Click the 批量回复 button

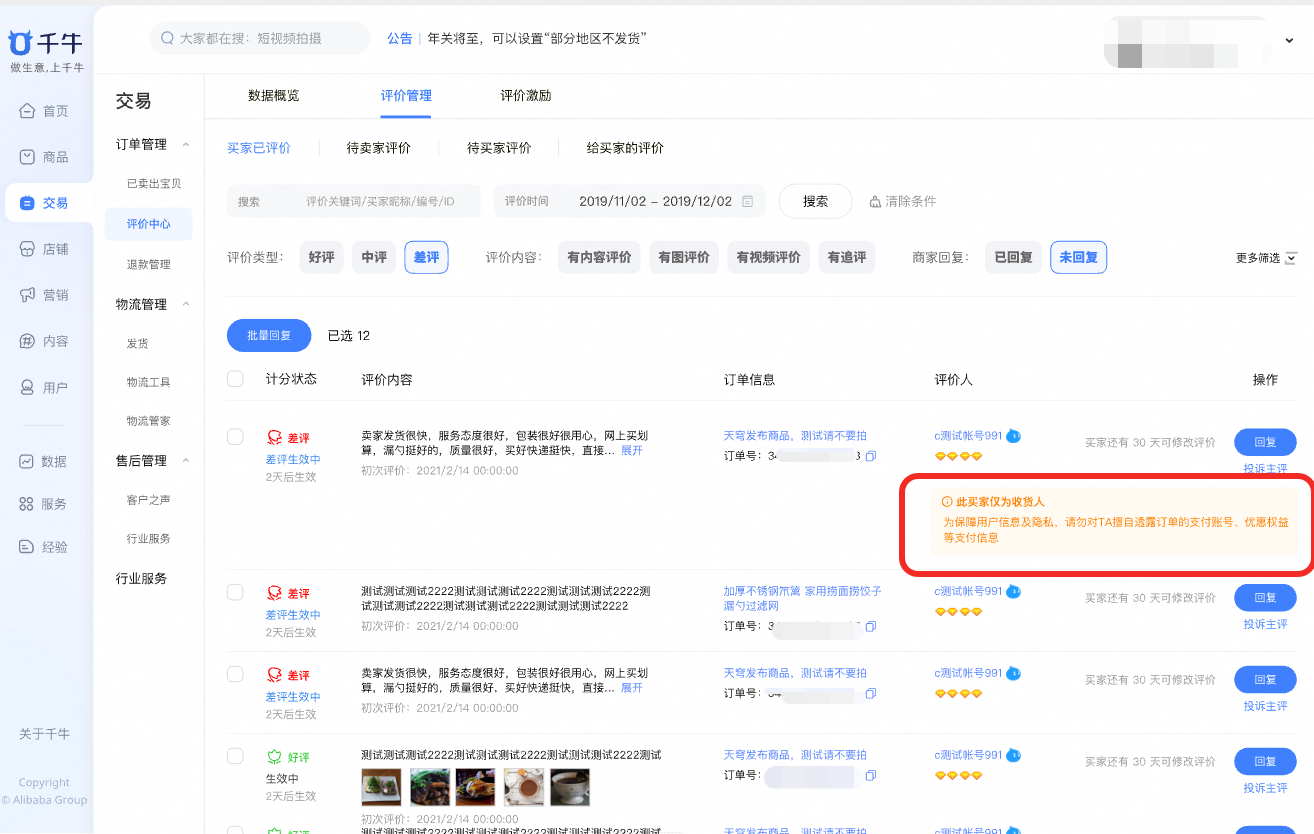pyautogui.click(x=269, y=335)
